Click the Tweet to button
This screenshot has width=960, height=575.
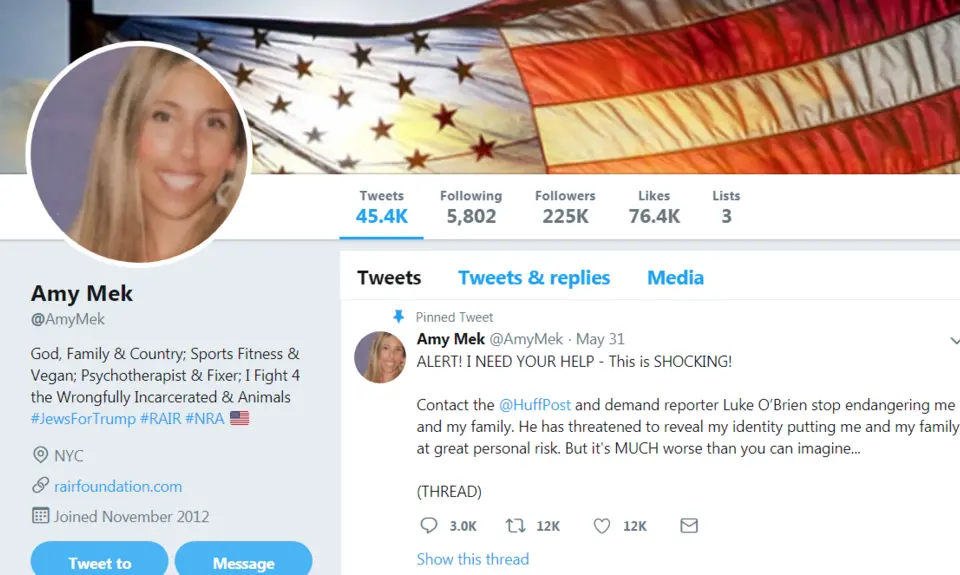[x=99, y=558]
